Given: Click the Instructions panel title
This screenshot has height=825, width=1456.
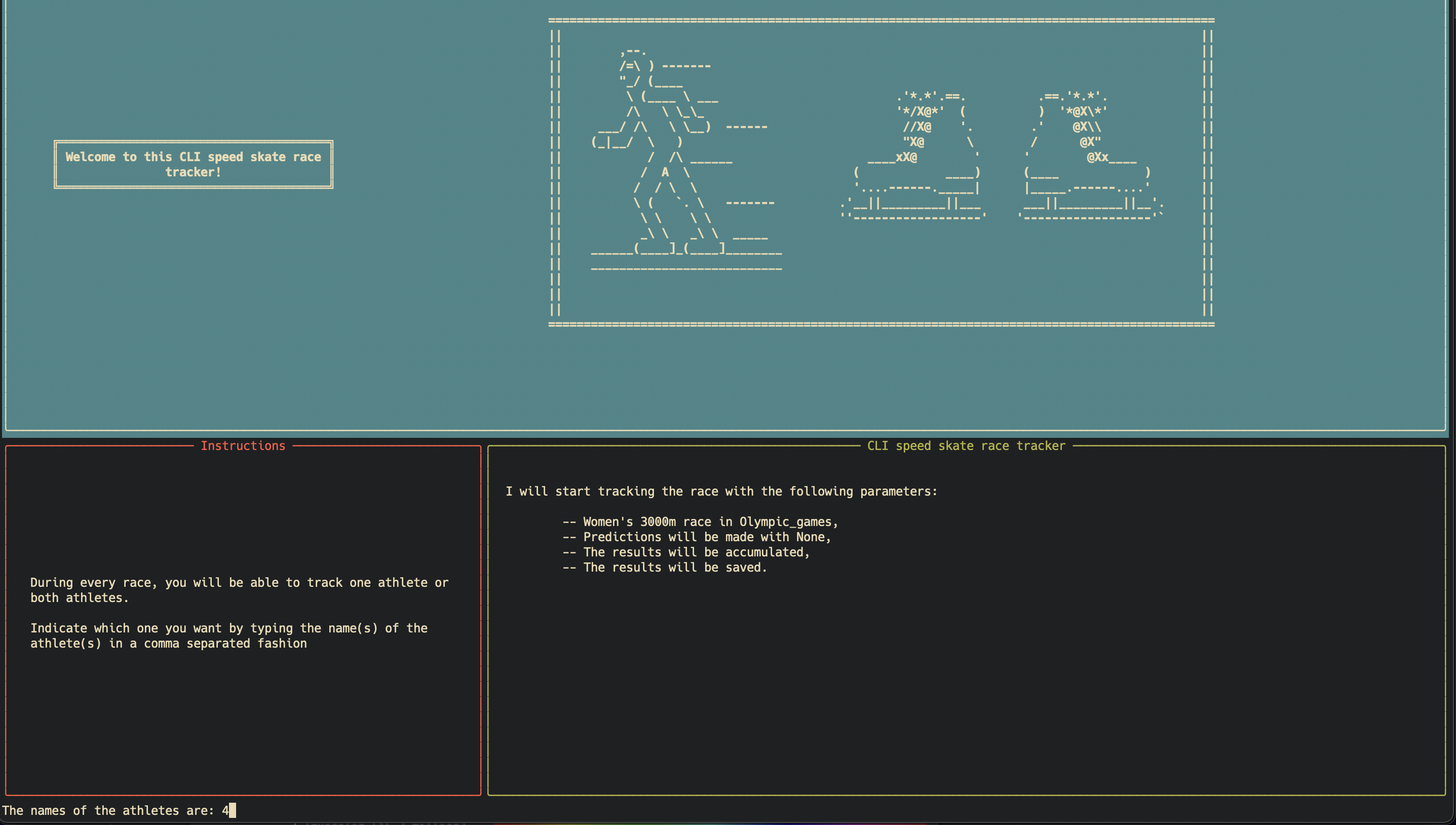Looking at the screenshot, I should coord(243,446).
